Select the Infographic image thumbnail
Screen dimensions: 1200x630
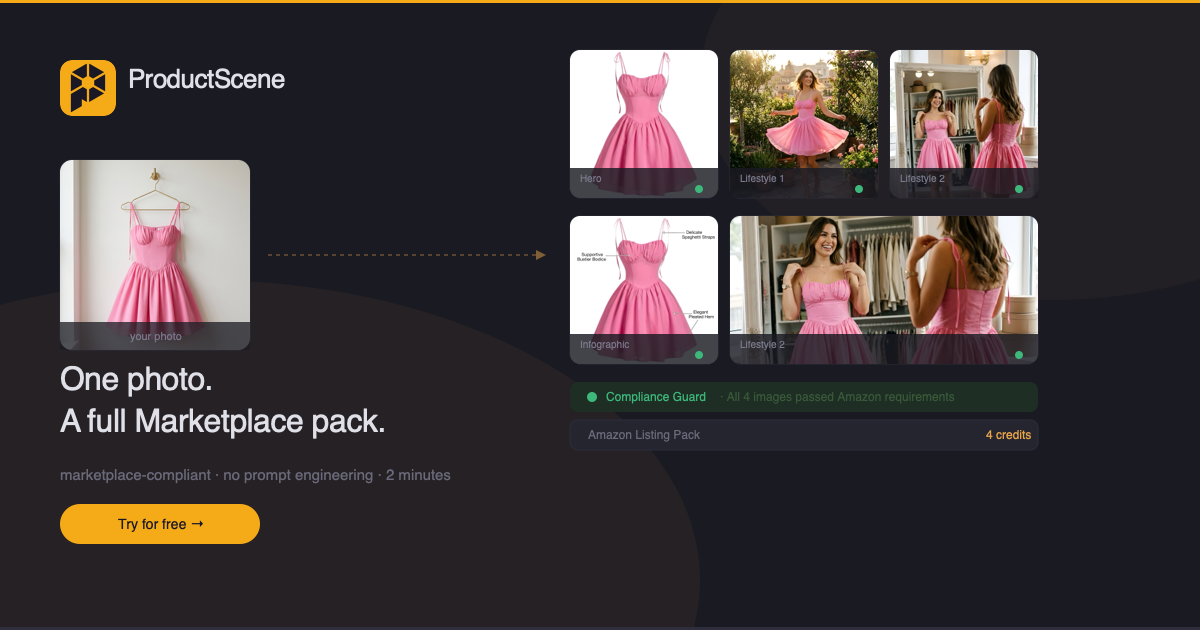(644, 290)
